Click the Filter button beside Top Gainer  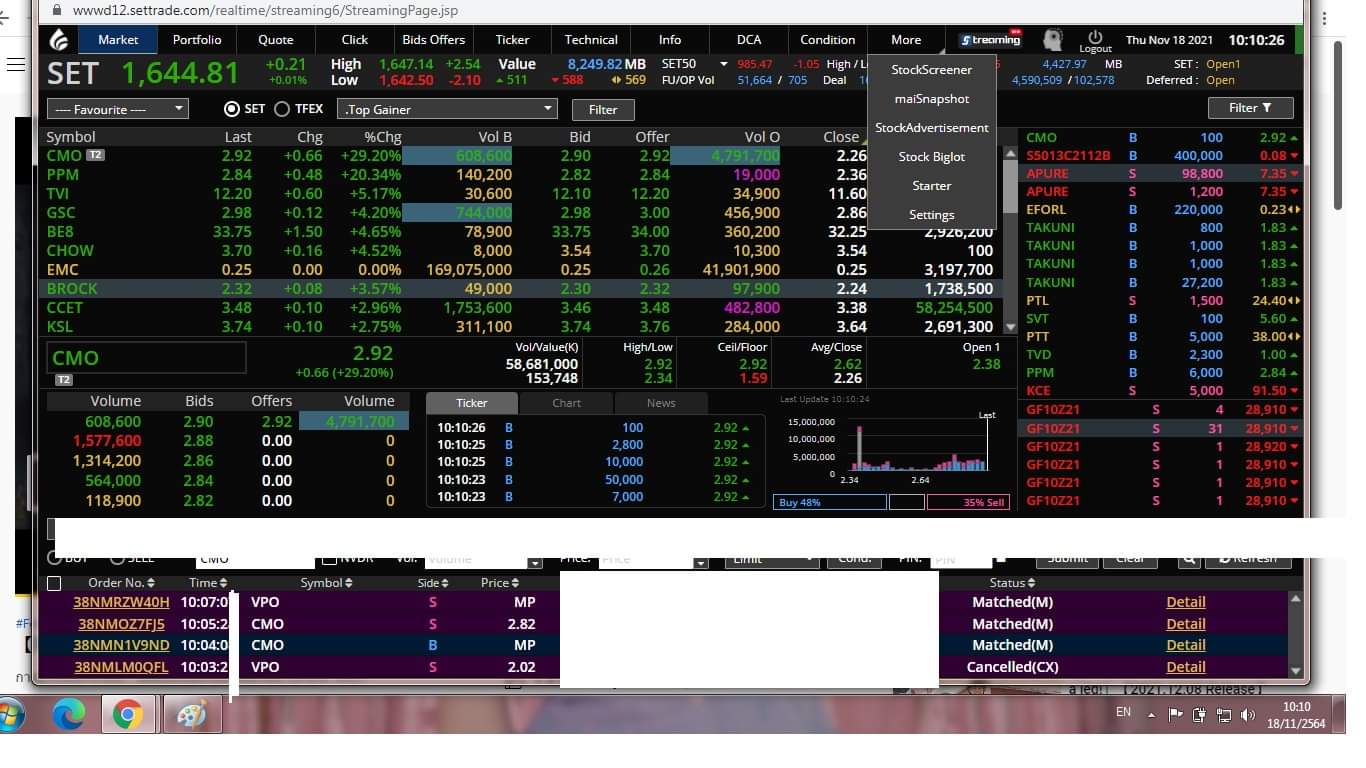pos(603,109)
